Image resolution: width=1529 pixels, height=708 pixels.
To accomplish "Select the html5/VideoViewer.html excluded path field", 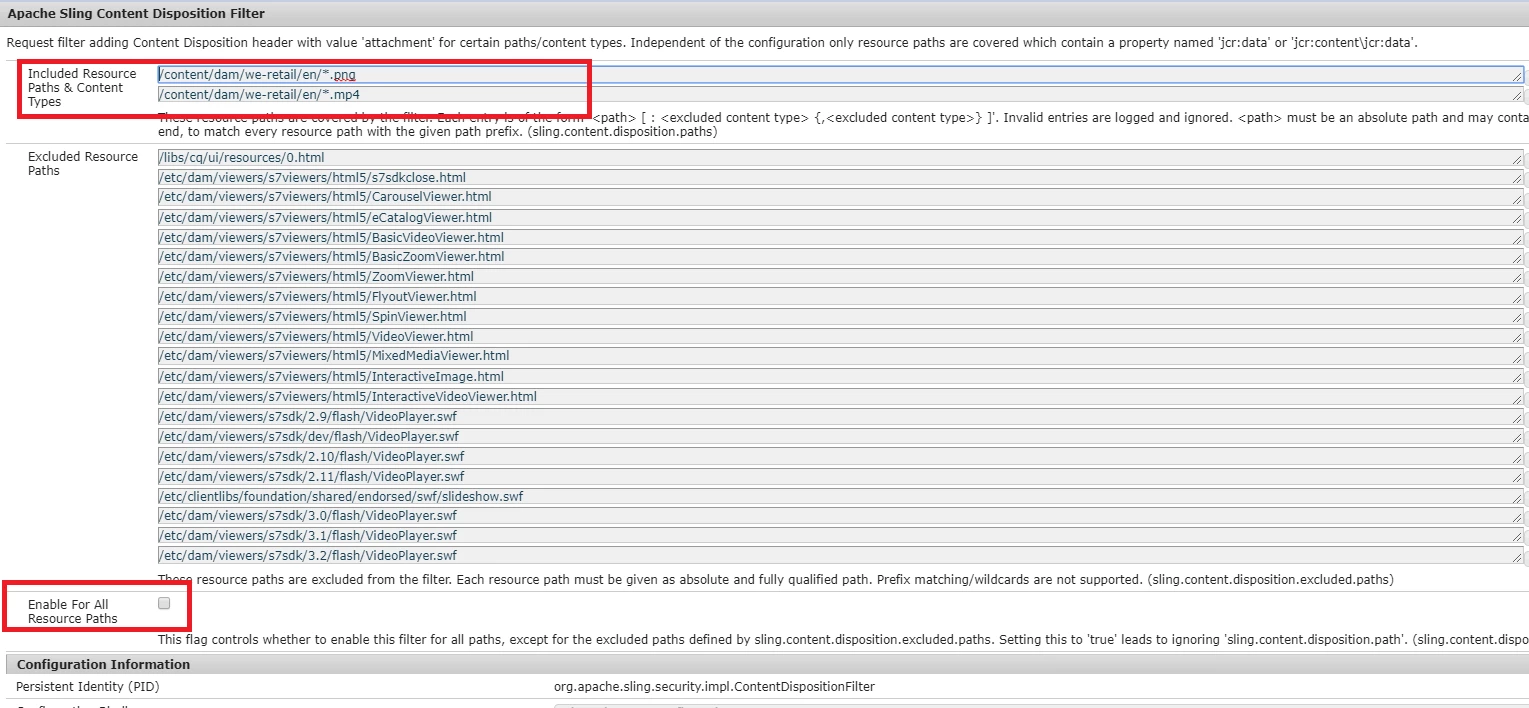I will click(841, 337).
